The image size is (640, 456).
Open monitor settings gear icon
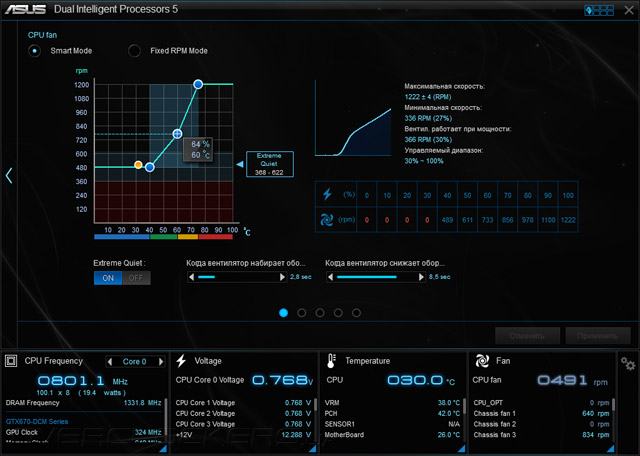tap(628, 363)
